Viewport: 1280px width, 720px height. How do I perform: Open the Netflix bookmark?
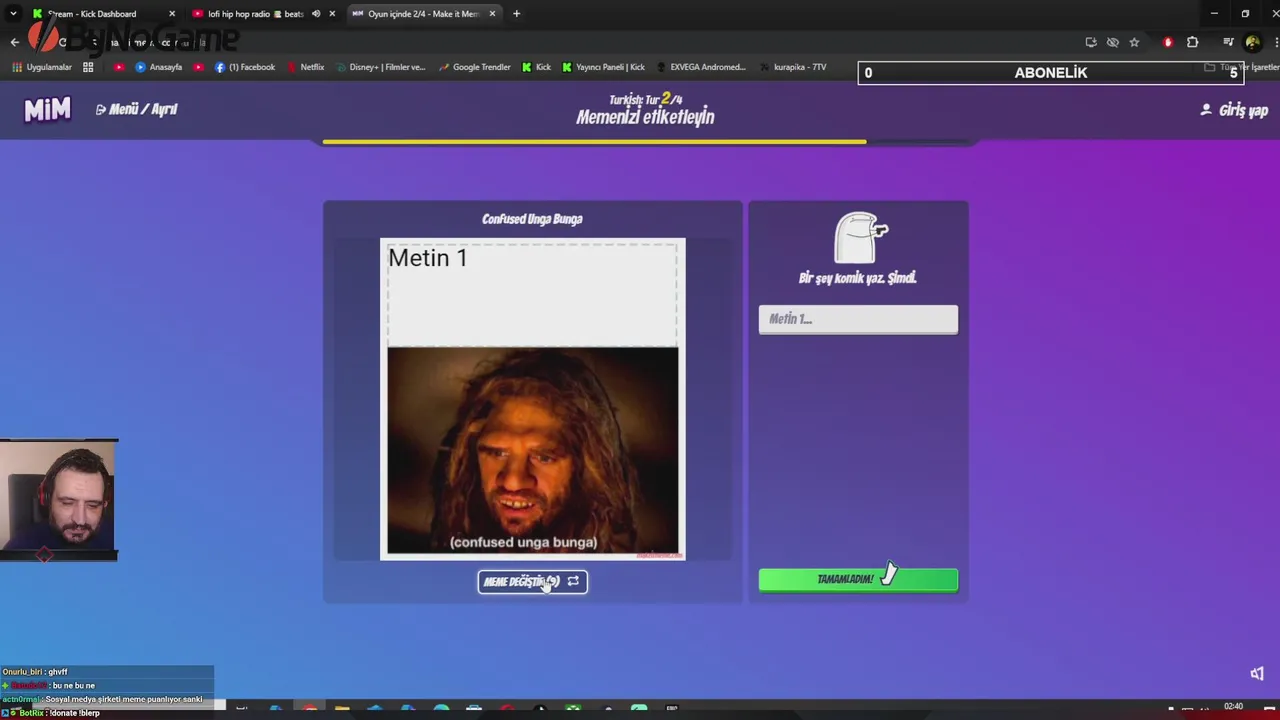click(x=305, y=67)
